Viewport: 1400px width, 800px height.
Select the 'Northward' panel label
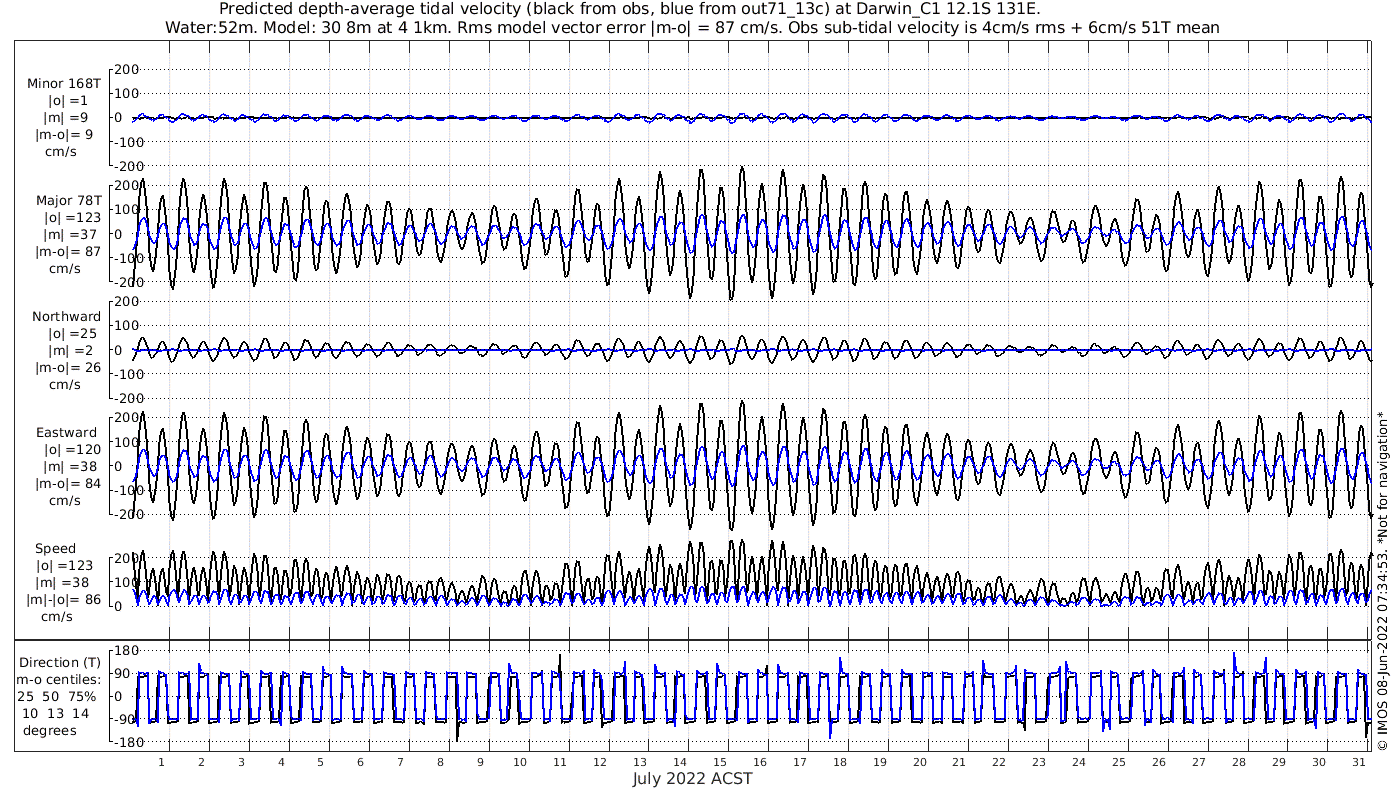click(x=66, y=317)
